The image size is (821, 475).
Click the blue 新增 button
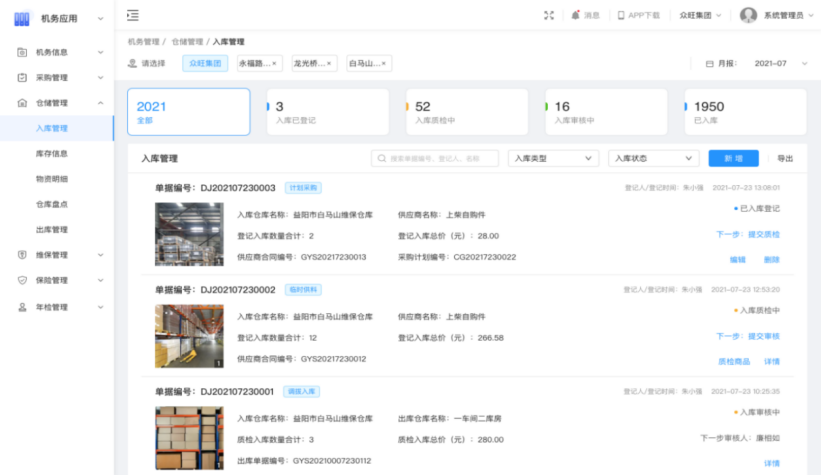(733, 158)
